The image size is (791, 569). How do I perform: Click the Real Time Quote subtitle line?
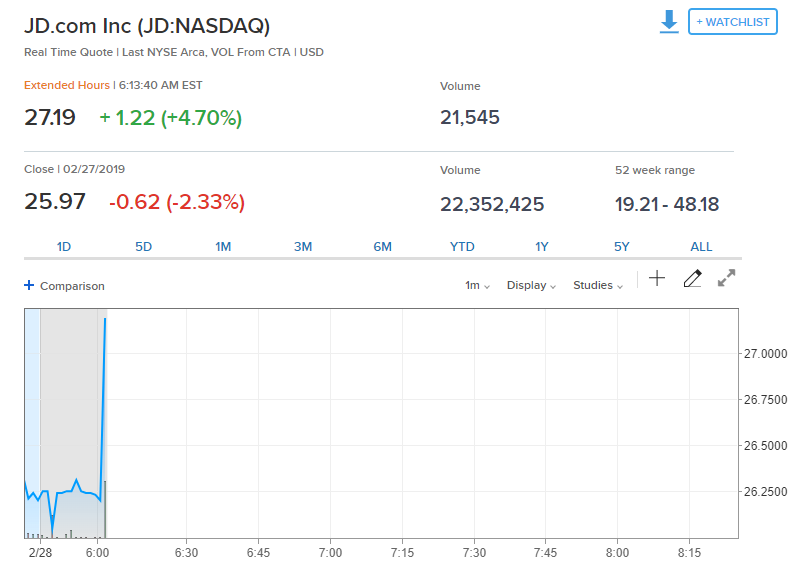coord(174,52)
